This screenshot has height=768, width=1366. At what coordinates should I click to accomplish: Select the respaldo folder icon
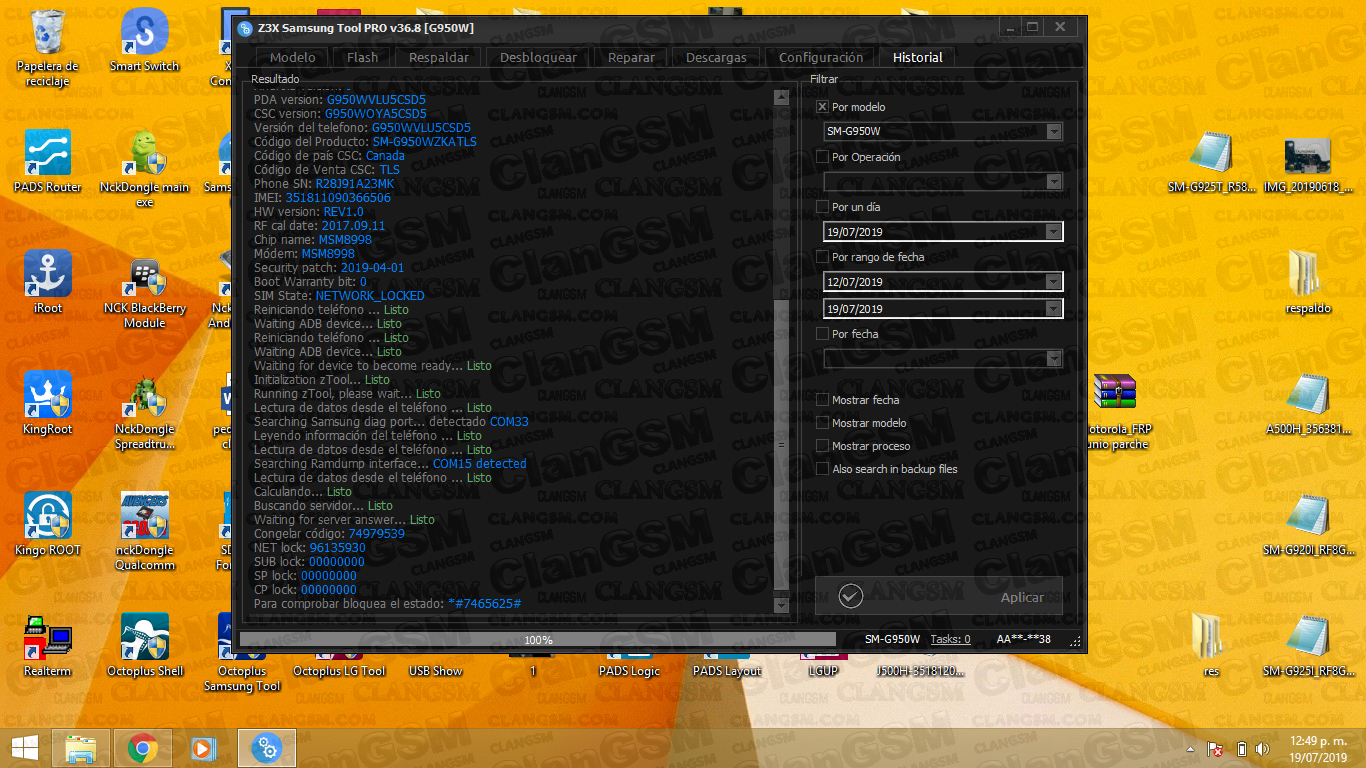(1308, 283)
